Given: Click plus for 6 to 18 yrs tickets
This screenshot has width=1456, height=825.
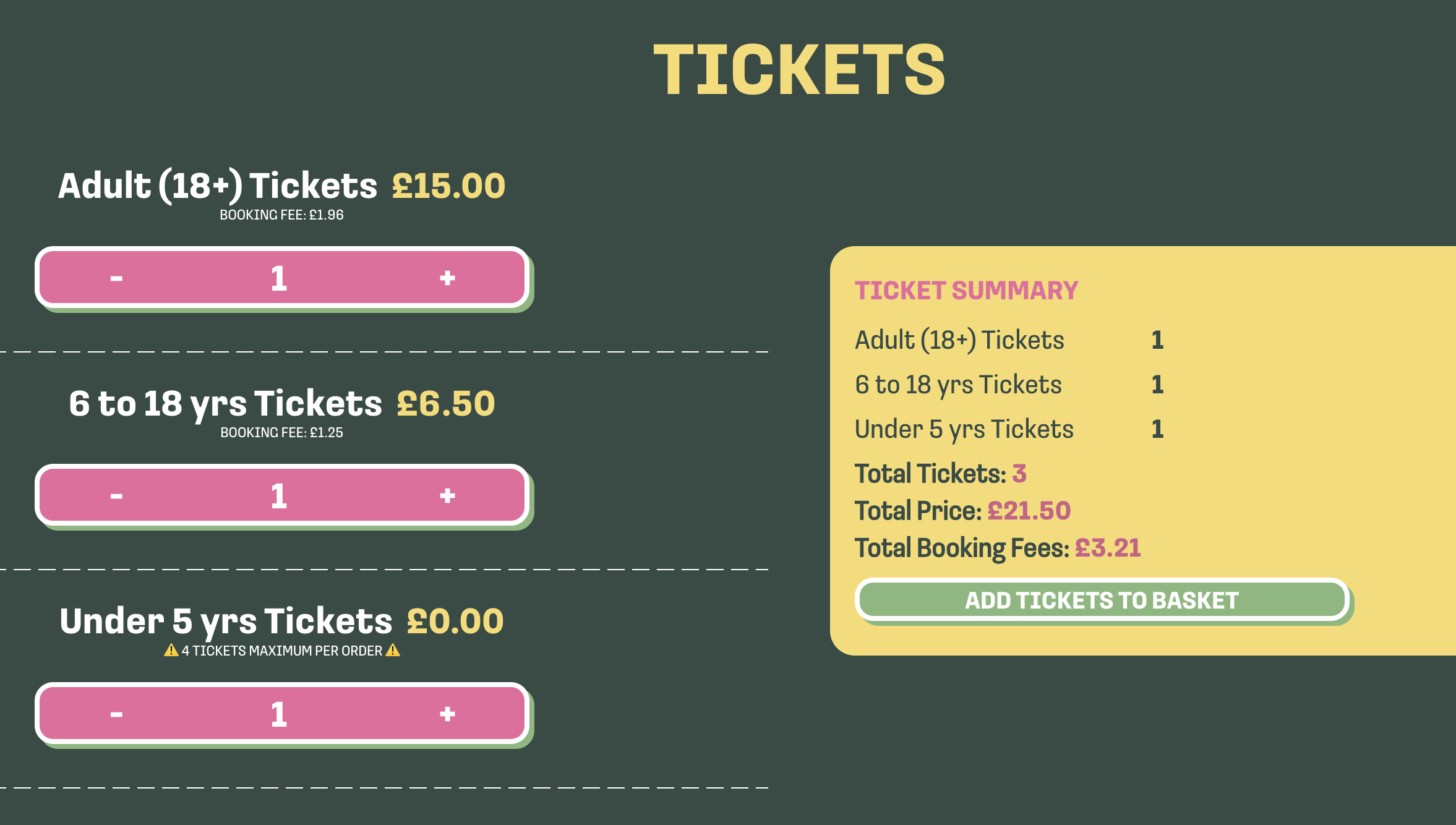Looking at the screenshot, I should click(x=447, y=496).
